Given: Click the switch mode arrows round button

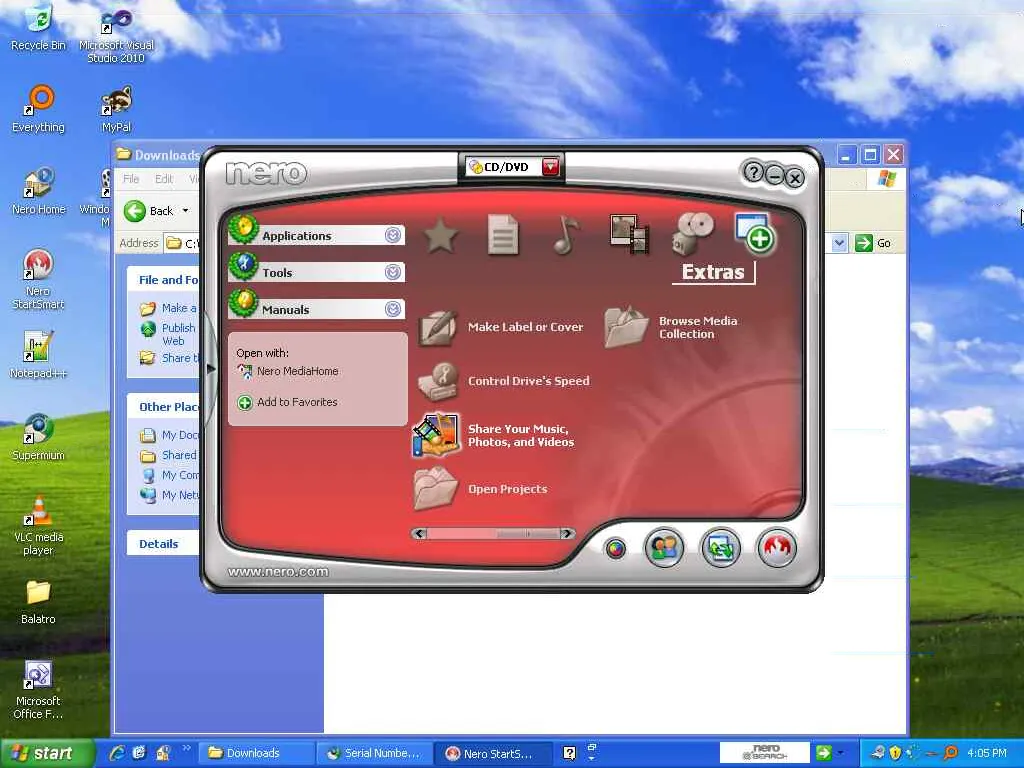Looking at the screenshot, I should pos(721,548).
